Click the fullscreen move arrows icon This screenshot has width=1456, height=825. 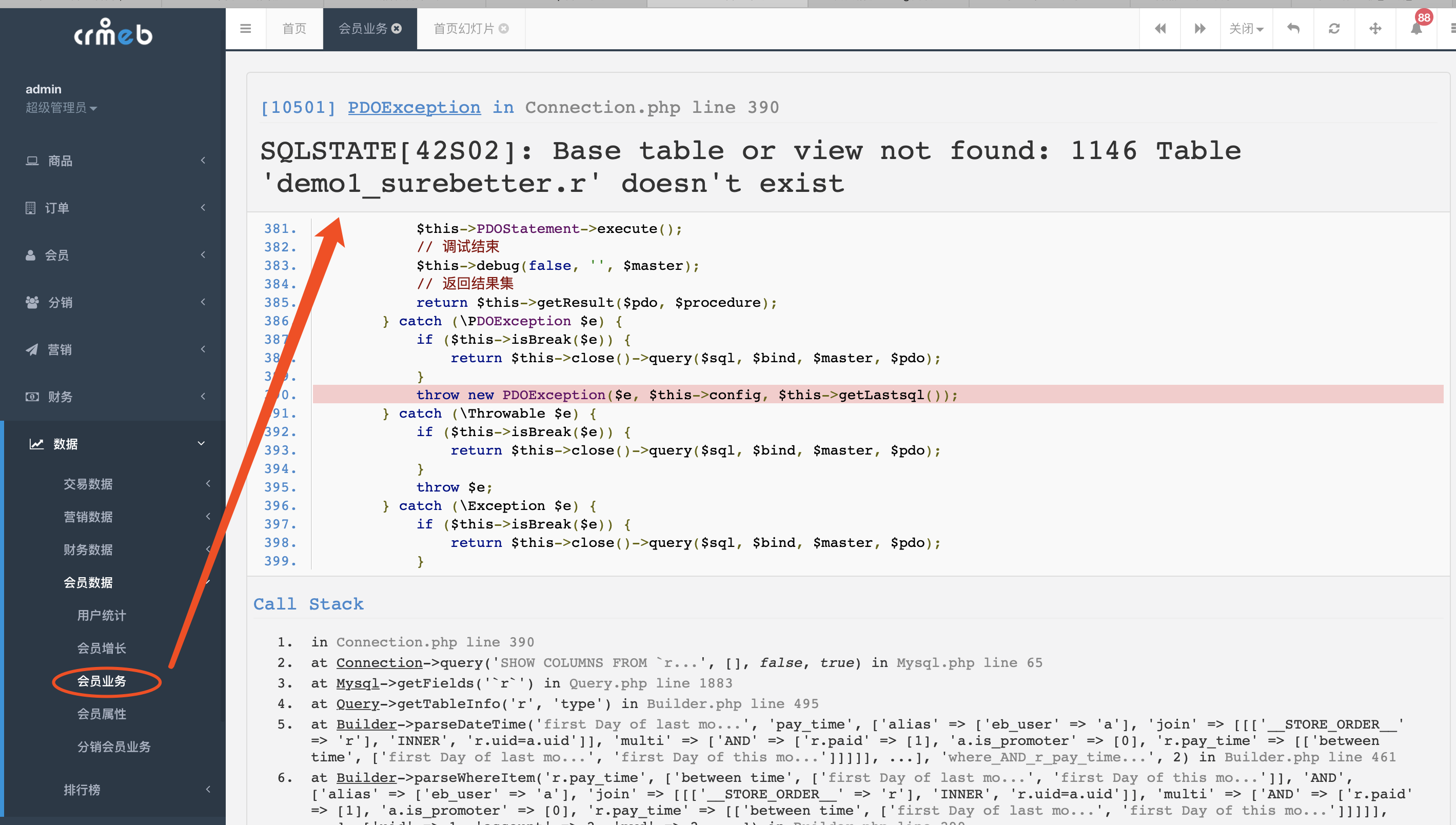click(x=1375, y=28)
